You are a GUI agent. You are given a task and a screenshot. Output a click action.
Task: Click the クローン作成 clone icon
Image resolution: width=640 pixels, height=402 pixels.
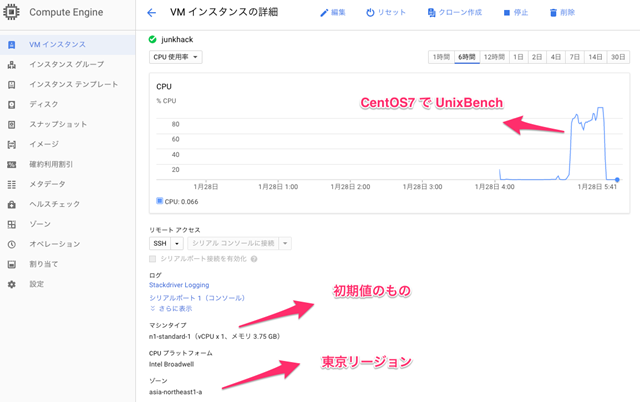point(431,13)
